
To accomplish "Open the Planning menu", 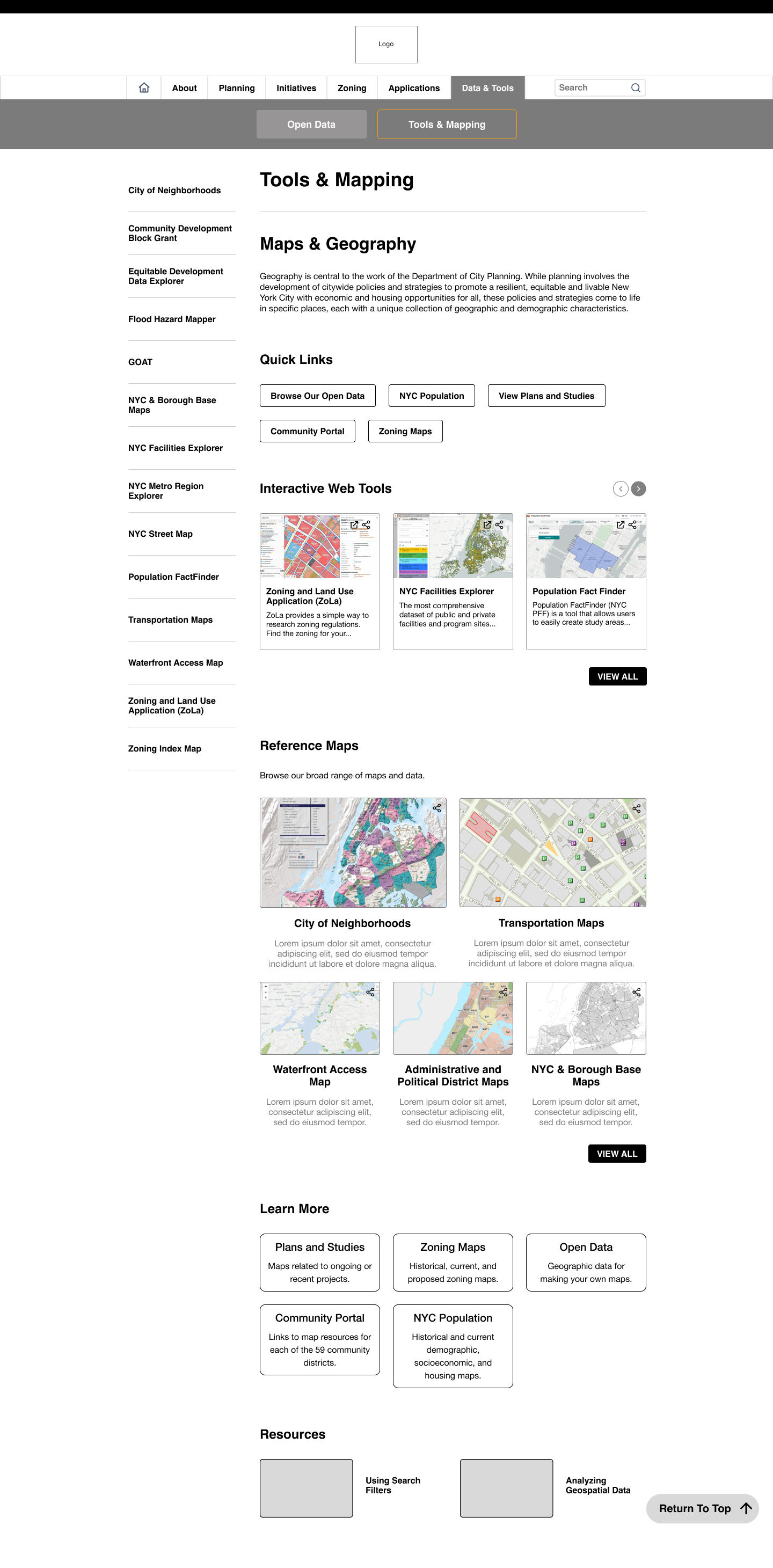I will click(237, 87).
